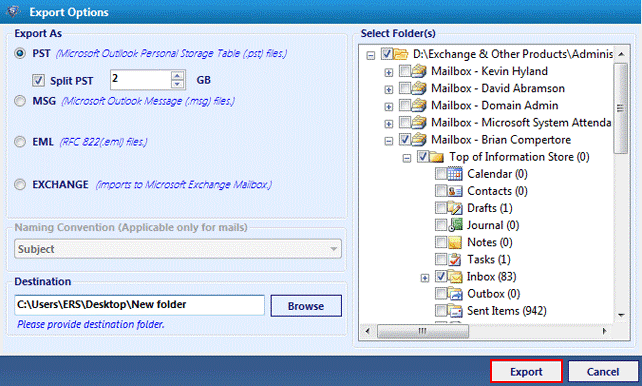The image size is (642, 386).
Task: Uncheck the root D:\Exchange folder checkbox
Action: point(387,53)
